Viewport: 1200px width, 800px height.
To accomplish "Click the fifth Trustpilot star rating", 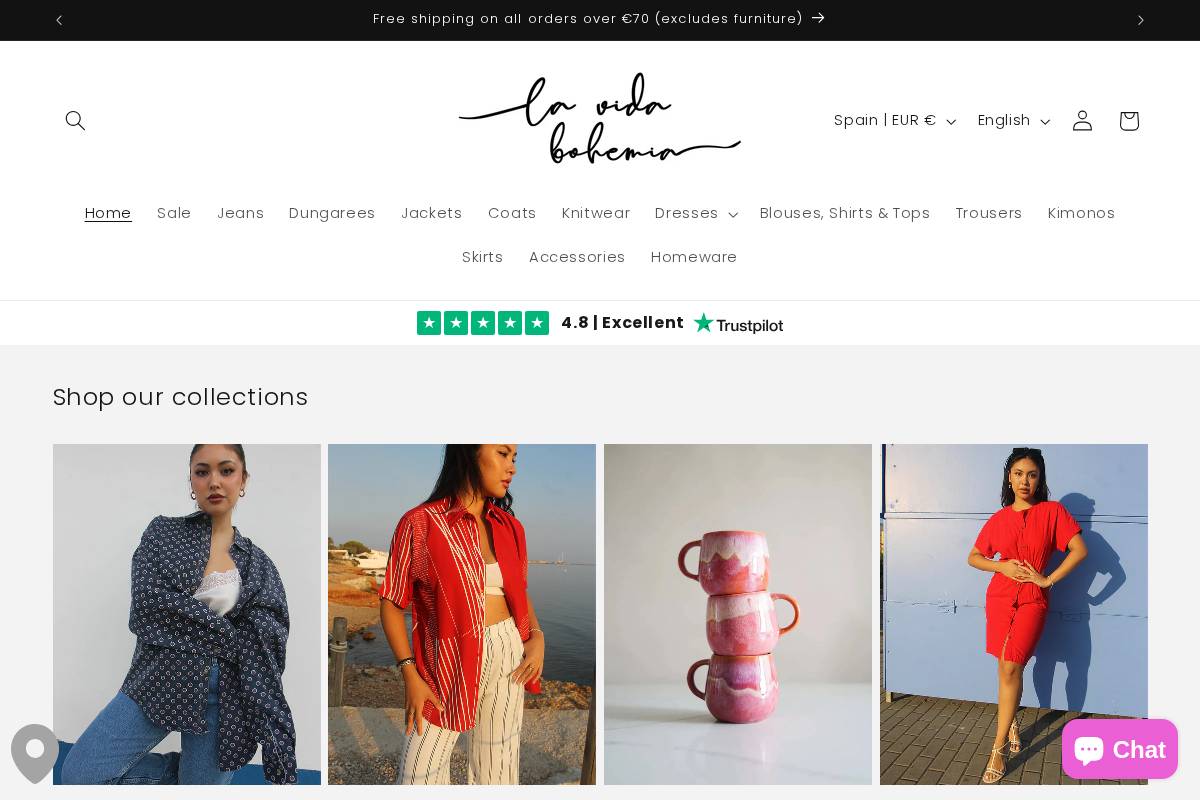I will click(x=537, y=322).
